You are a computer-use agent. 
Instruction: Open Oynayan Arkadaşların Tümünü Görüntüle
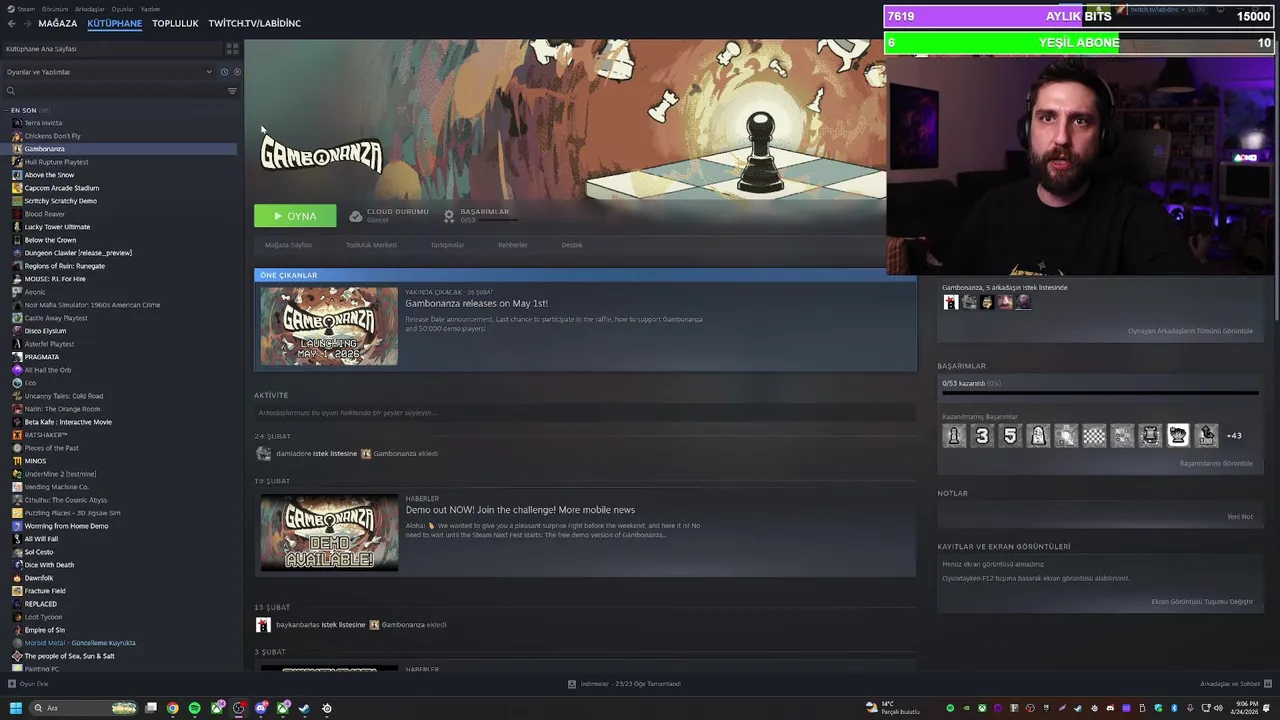(1190, 331)
